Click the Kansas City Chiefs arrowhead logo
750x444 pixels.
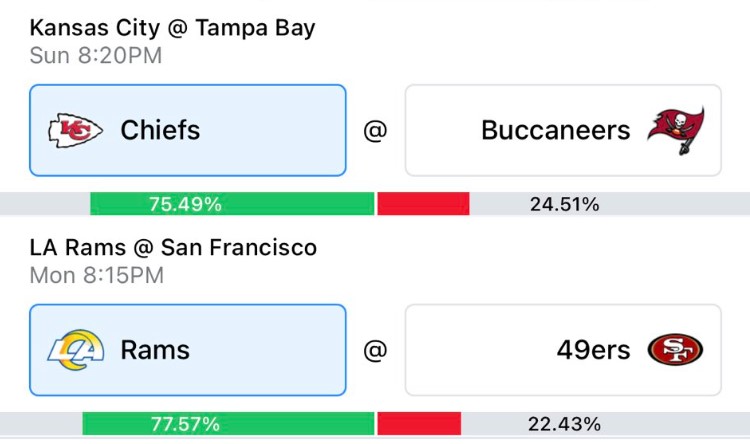(x=75, y=131)
